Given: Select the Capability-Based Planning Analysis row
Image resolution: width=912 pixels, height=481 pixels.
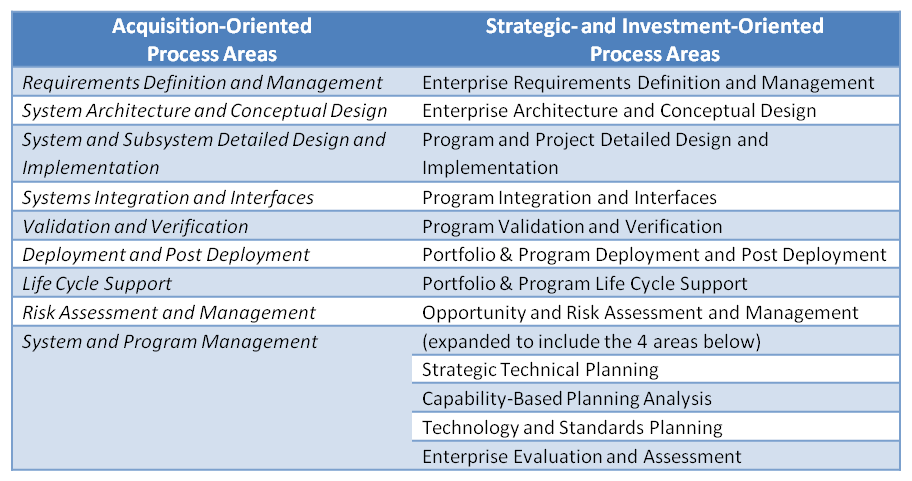Looking at the screenshot, I should click(x=656, y=398).
